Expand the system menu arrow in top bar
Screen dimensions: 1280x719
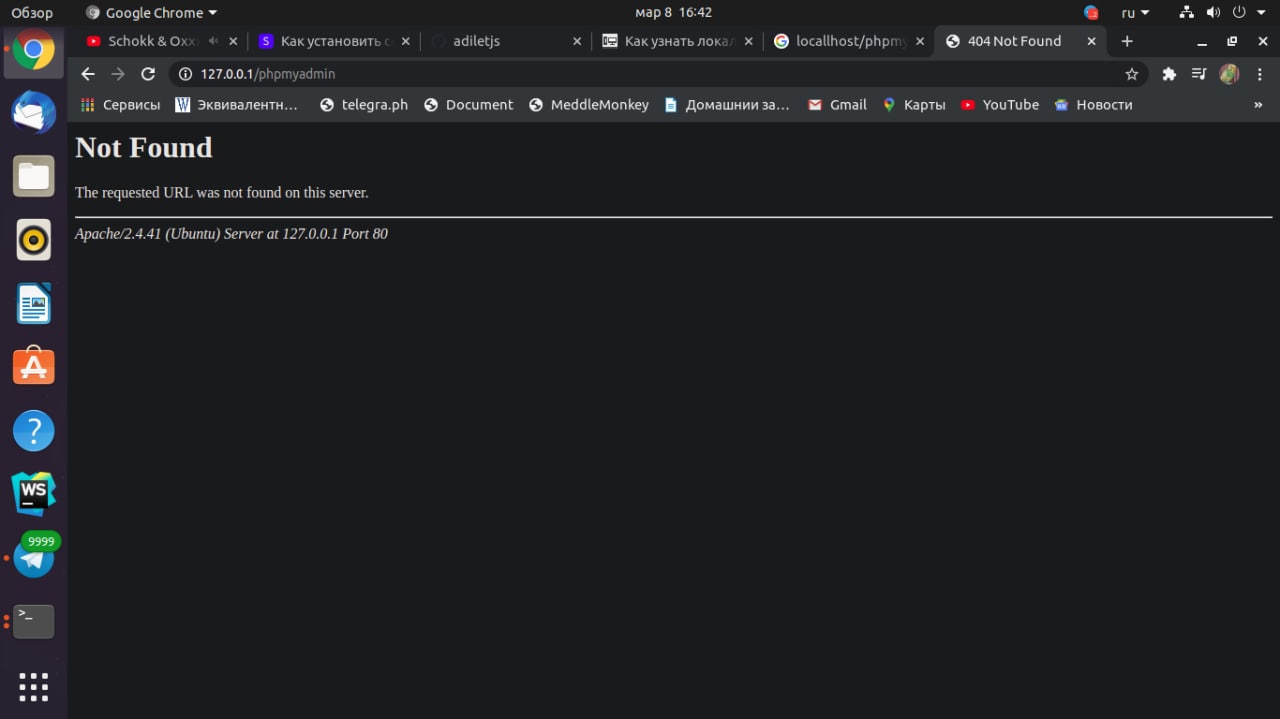[x=1262, y=13]
